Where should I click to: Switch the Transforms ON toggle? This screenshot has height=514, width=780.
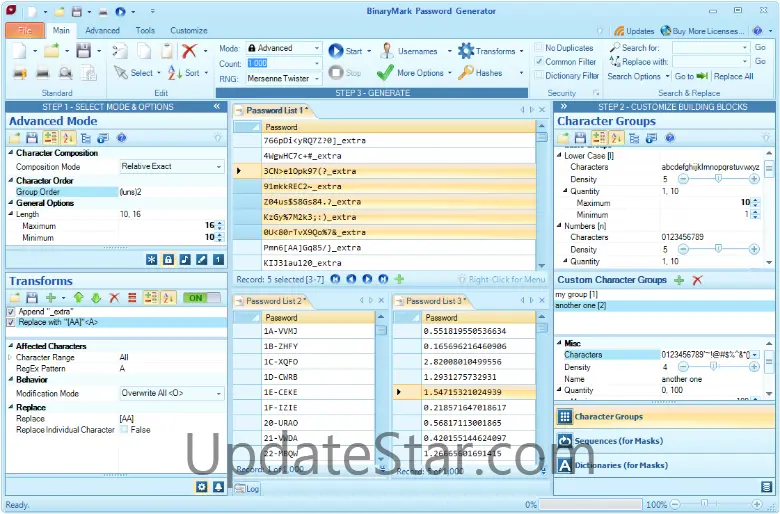pyautogui.click(x=203, y=298)
